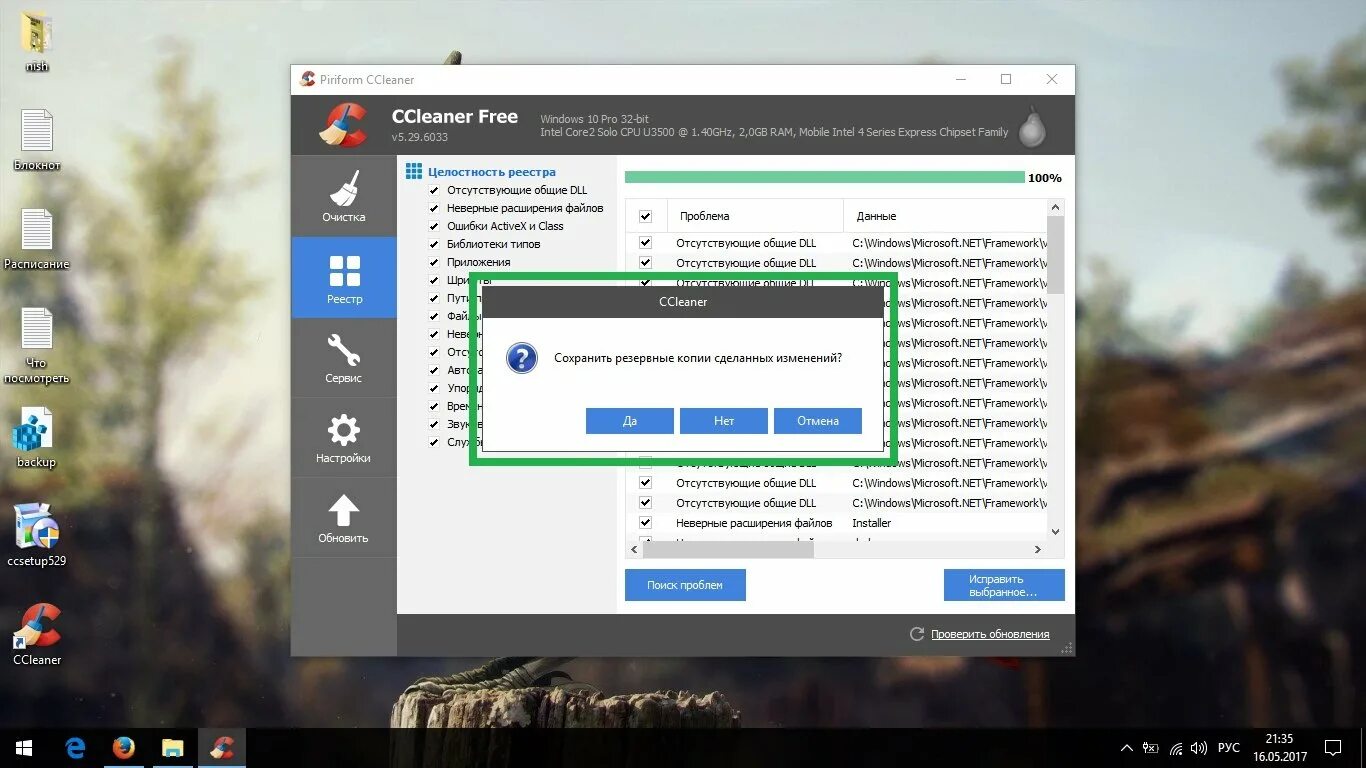Show hidden tray icons chevron
This screenshot has height=768, width=1366.
[x=1127, y=748]
